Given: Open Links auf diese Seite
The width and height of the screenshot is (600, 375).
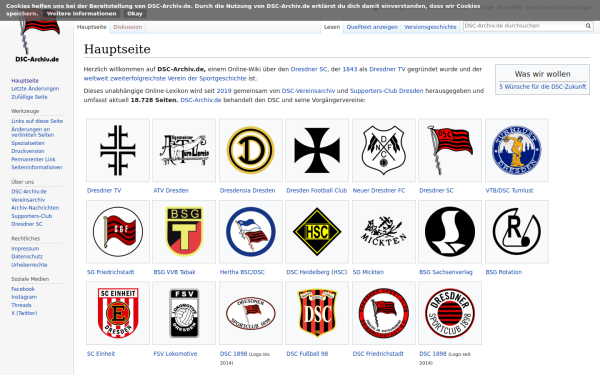Looking at the screenshot, I should 37,121.
